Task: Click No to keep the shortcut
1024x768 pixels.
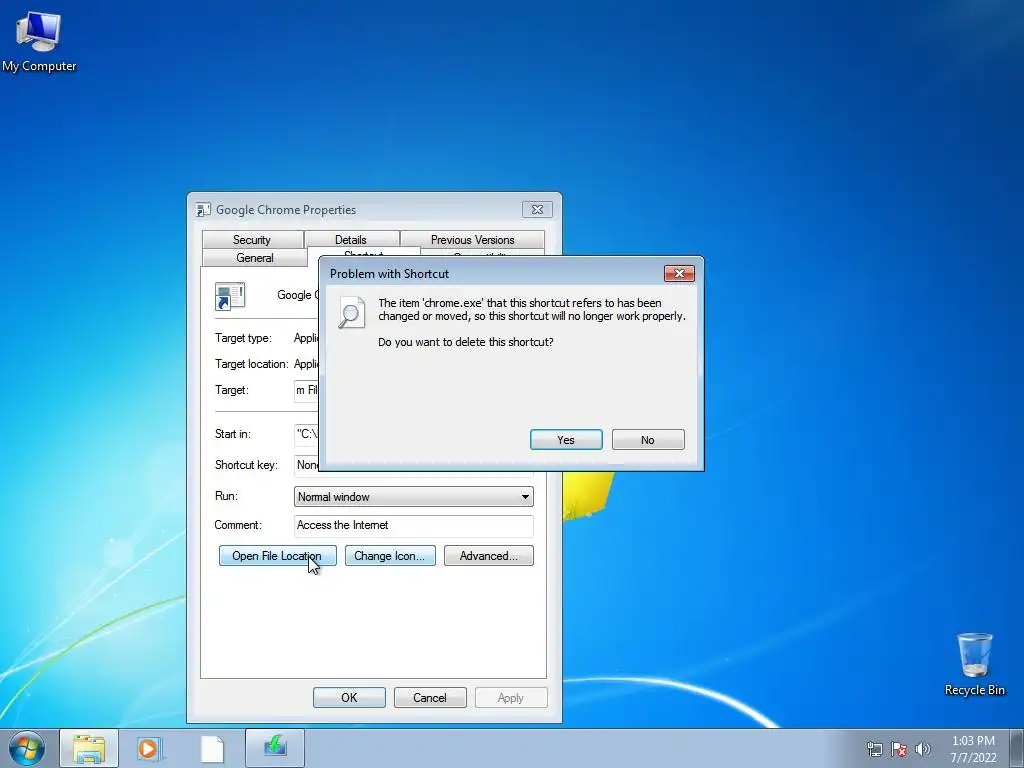Action: [648, 440]
